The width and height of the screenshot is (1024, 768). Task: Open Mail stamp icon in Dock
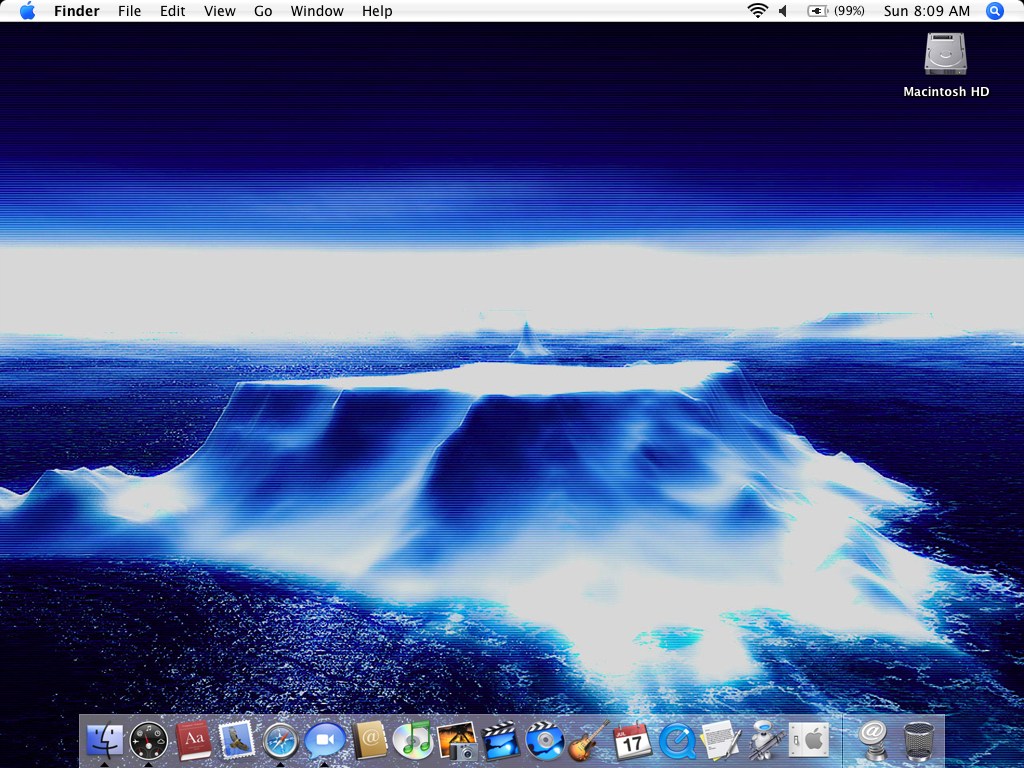click(x=237, y=741)
